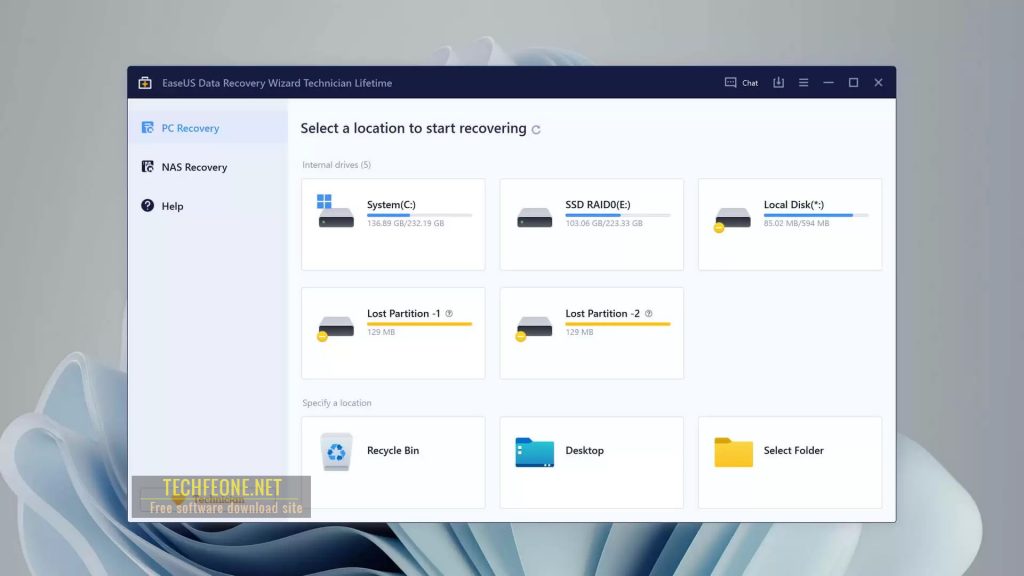The height and width of the screenshot is (576, 1024).
Task: Click the Lost Partition -1 yellow bar
Action: click(x=419, y=324)
